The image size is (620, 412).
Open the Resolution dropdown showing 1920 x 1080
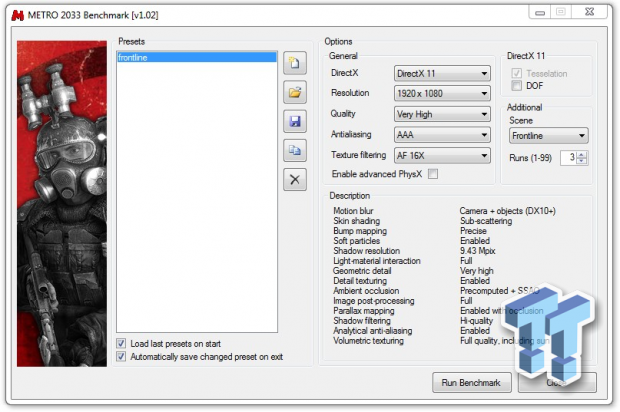pos(442,94)
